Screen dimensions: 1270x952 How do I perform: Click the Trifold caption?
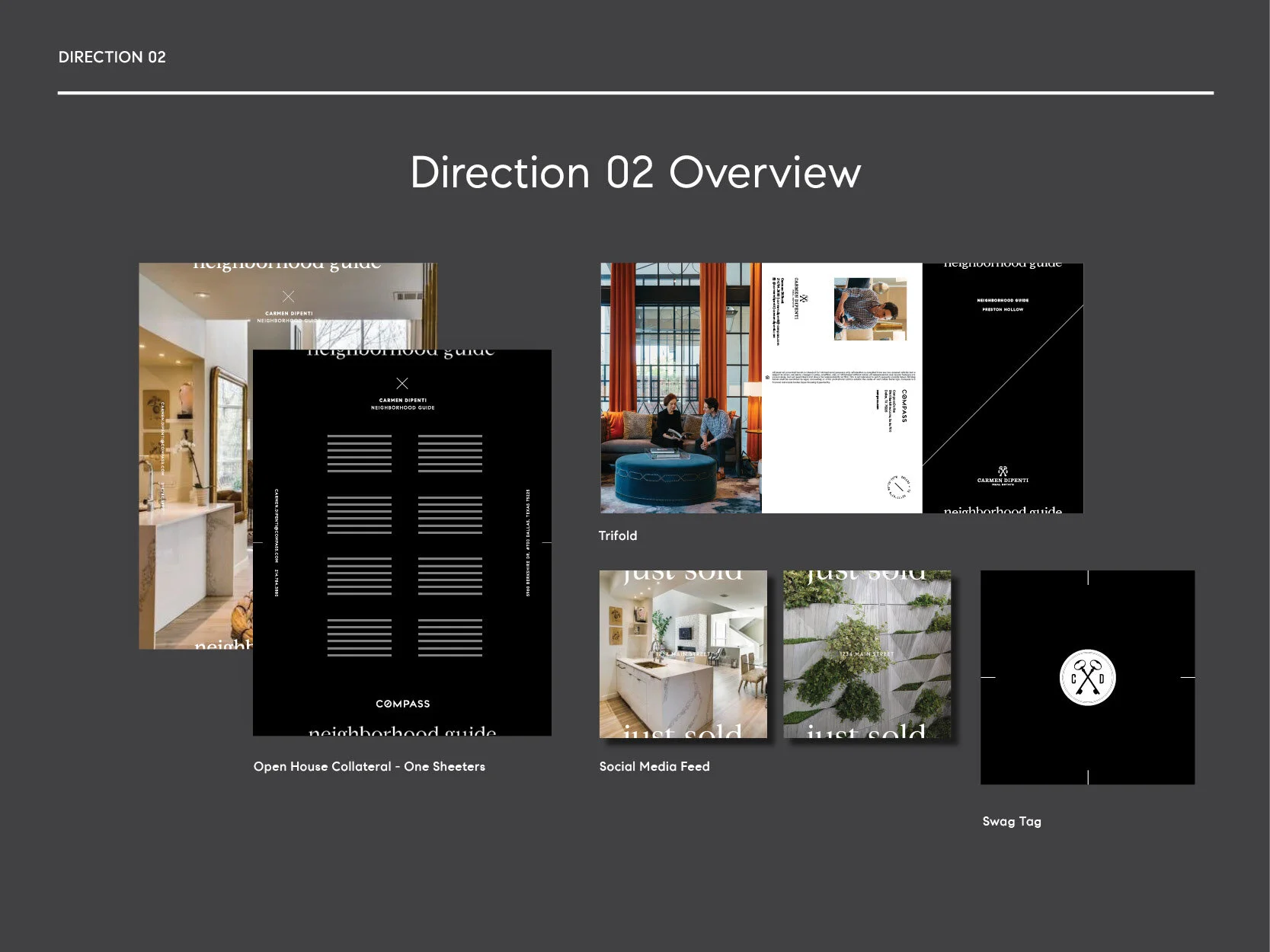(617, 535)
